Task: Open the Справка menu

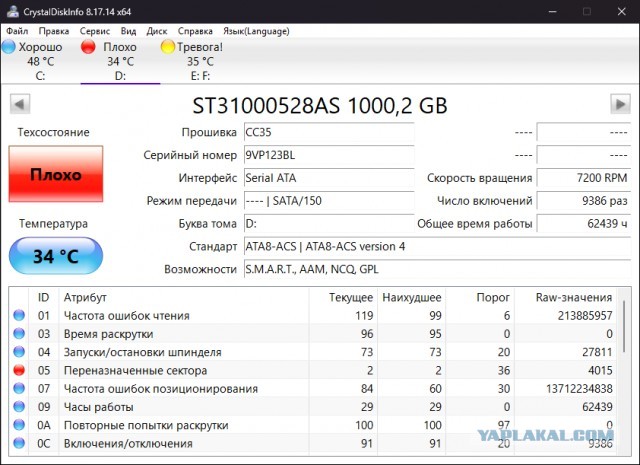Action: click(195, 31)
